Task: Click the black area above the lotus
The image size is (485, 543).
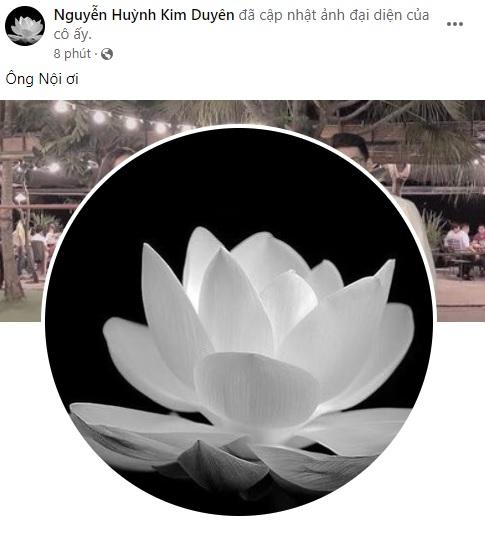Action: (x=239, y=180)
